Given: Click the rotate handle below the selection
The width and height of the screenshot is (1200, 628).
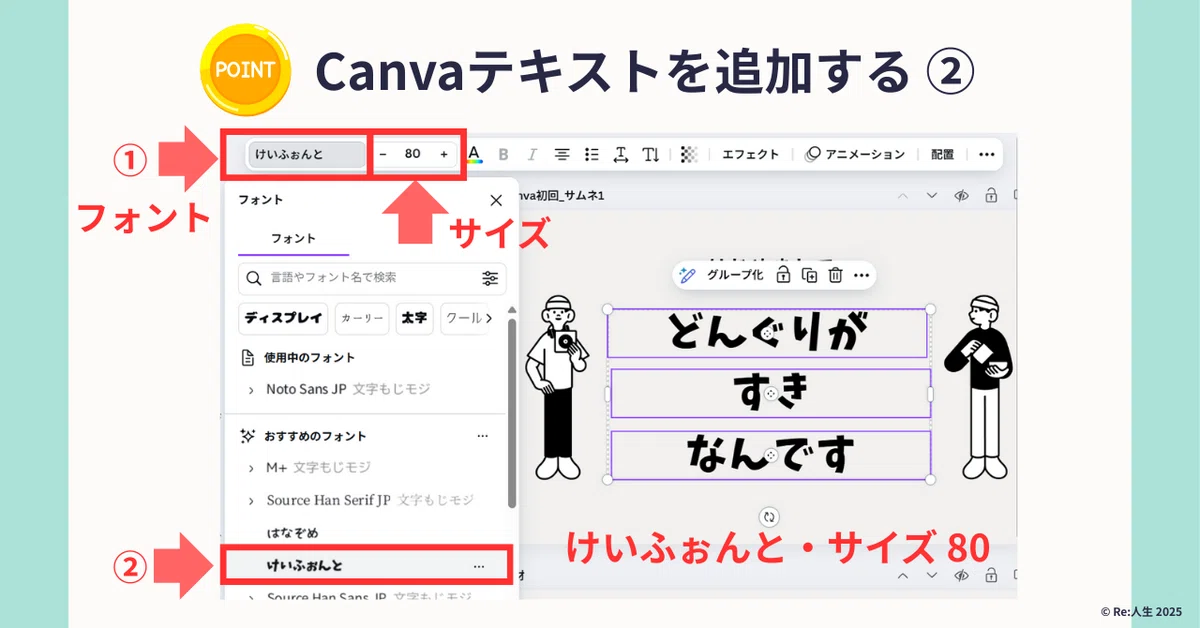Looking at the screenshot, I should click(x=769, y=517).
